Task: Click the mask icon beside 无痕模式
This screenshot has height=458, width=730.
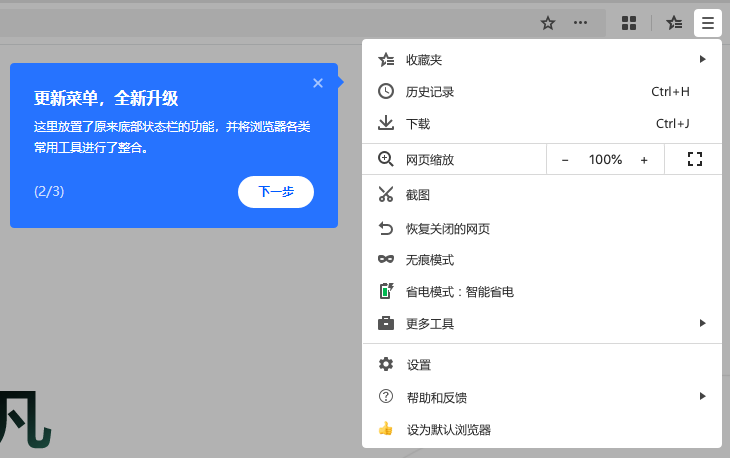Action: coord(385,259)
